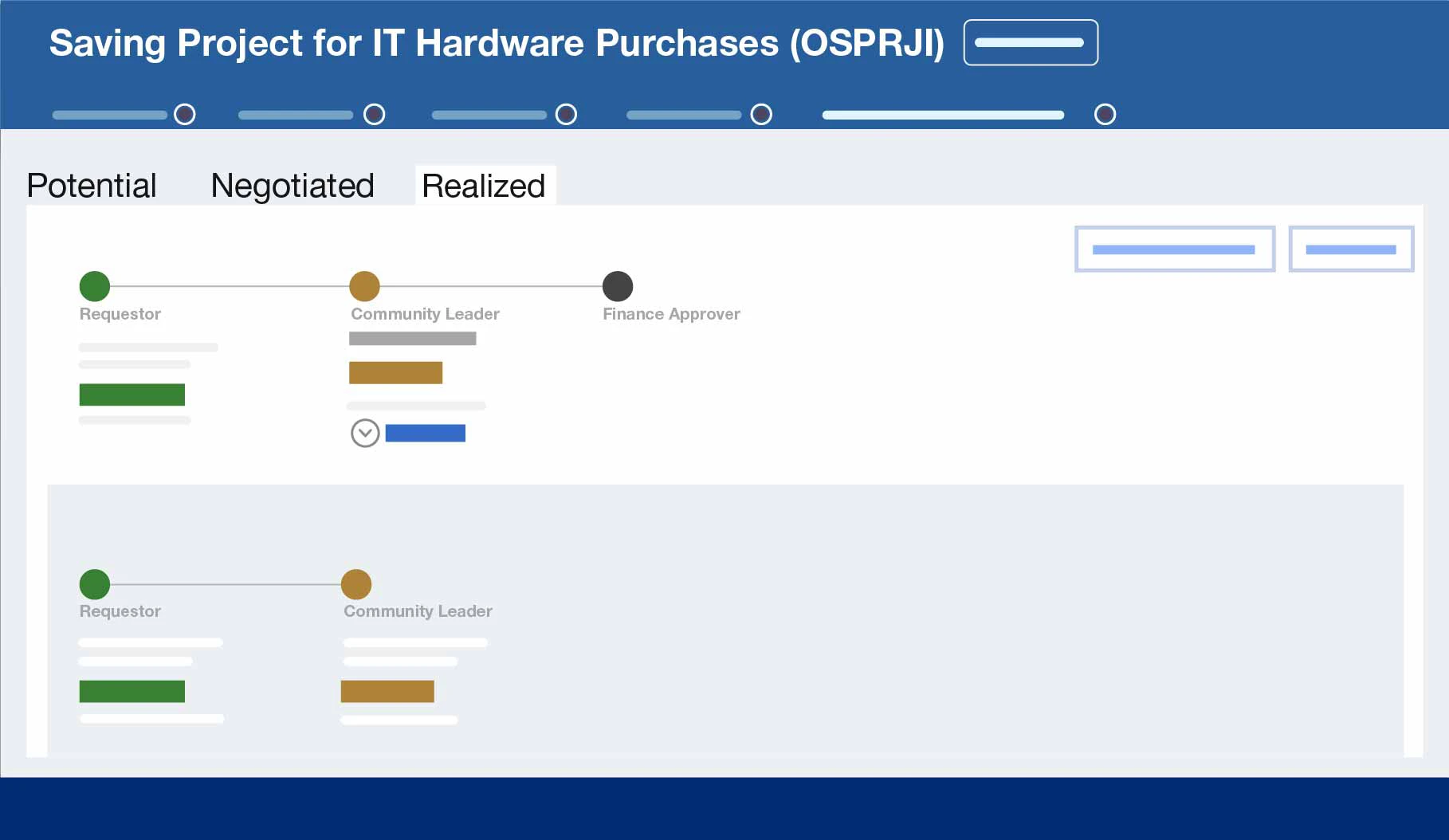Select the second progress step circle
Image resolution: width=1449 pixels, height=840 pixels.
(x=374, y=115)
